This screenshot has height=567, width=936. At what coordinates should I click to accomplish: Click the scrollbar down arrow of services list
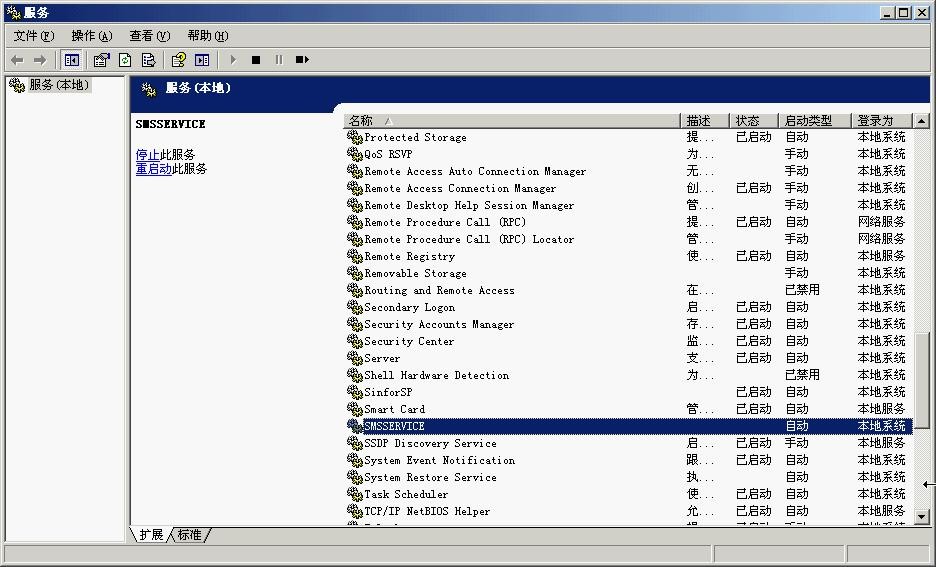pyautogui.click(x=921, y=517)
